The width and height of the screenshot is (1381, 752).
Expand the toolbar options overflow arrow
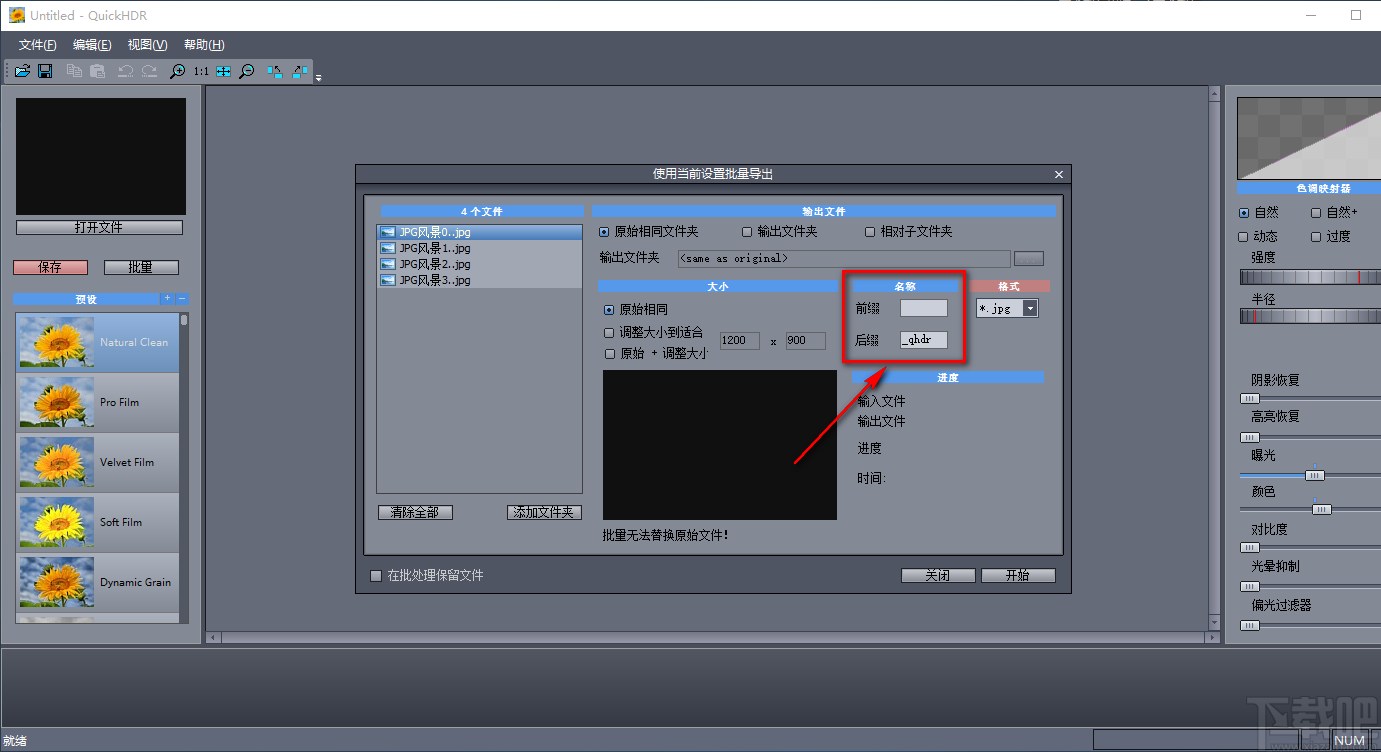coord(318,77)
